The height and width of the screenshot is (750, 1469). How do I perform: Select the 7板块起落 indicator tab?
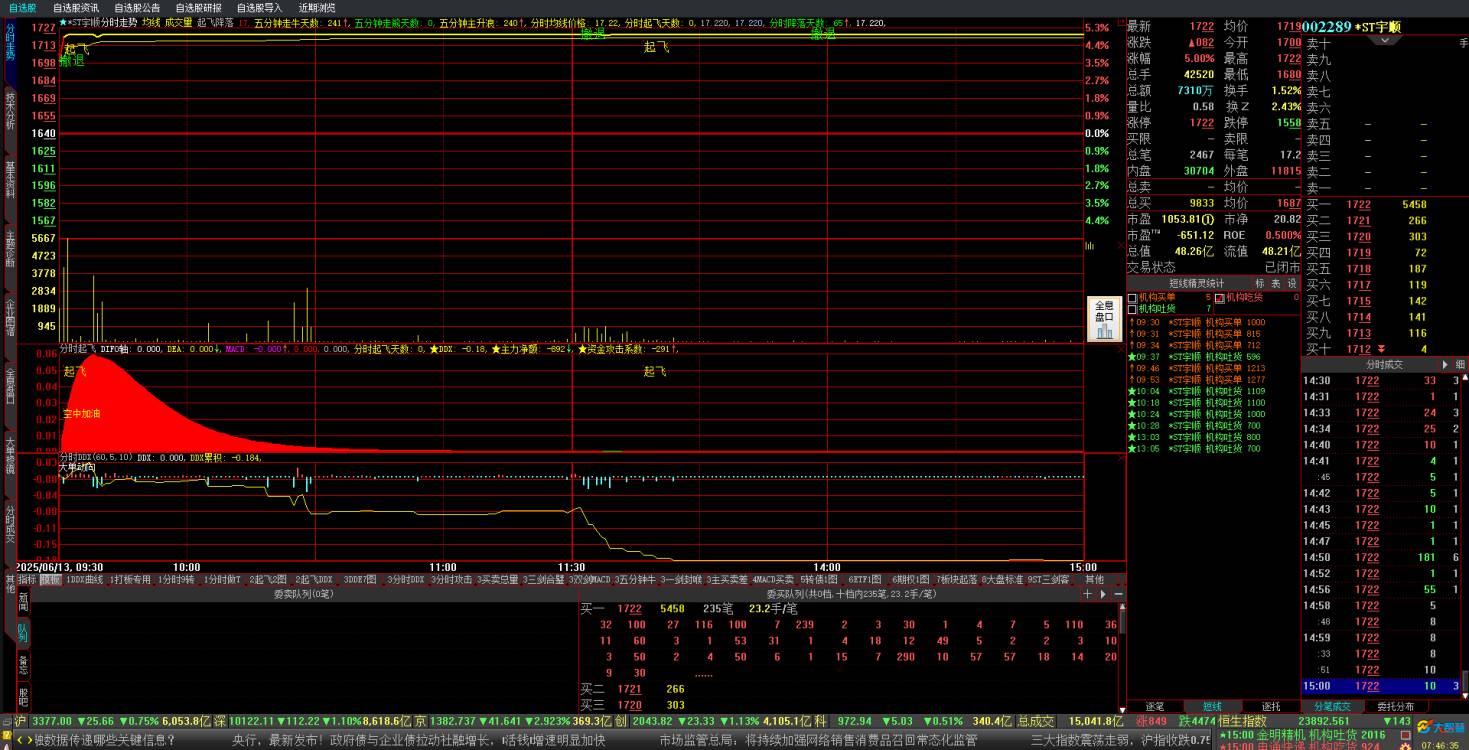957,579
